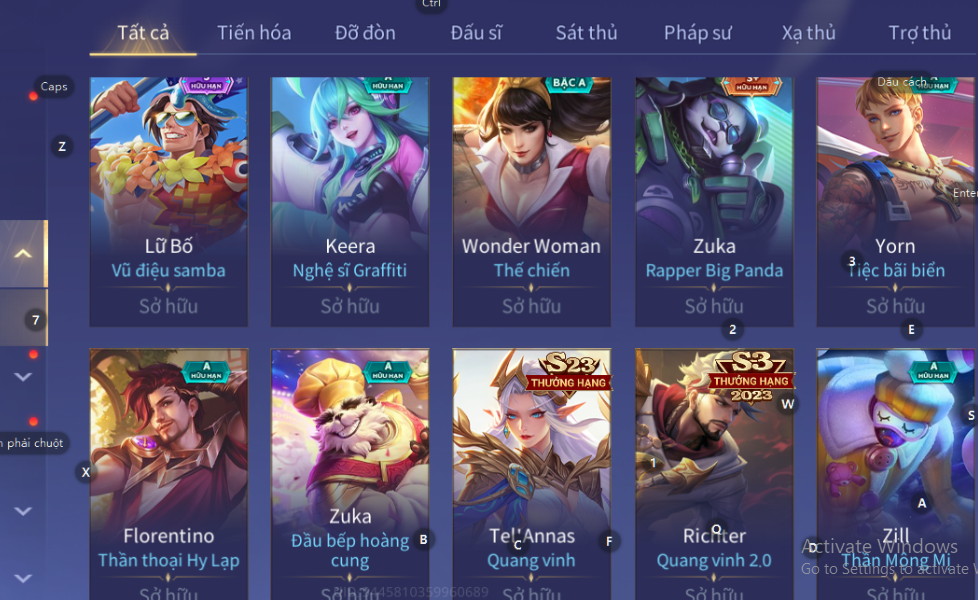Click the Sở hữu label under Keera
Image resolution: width=978 pixels, height=600 pixels.
[350, 306]
